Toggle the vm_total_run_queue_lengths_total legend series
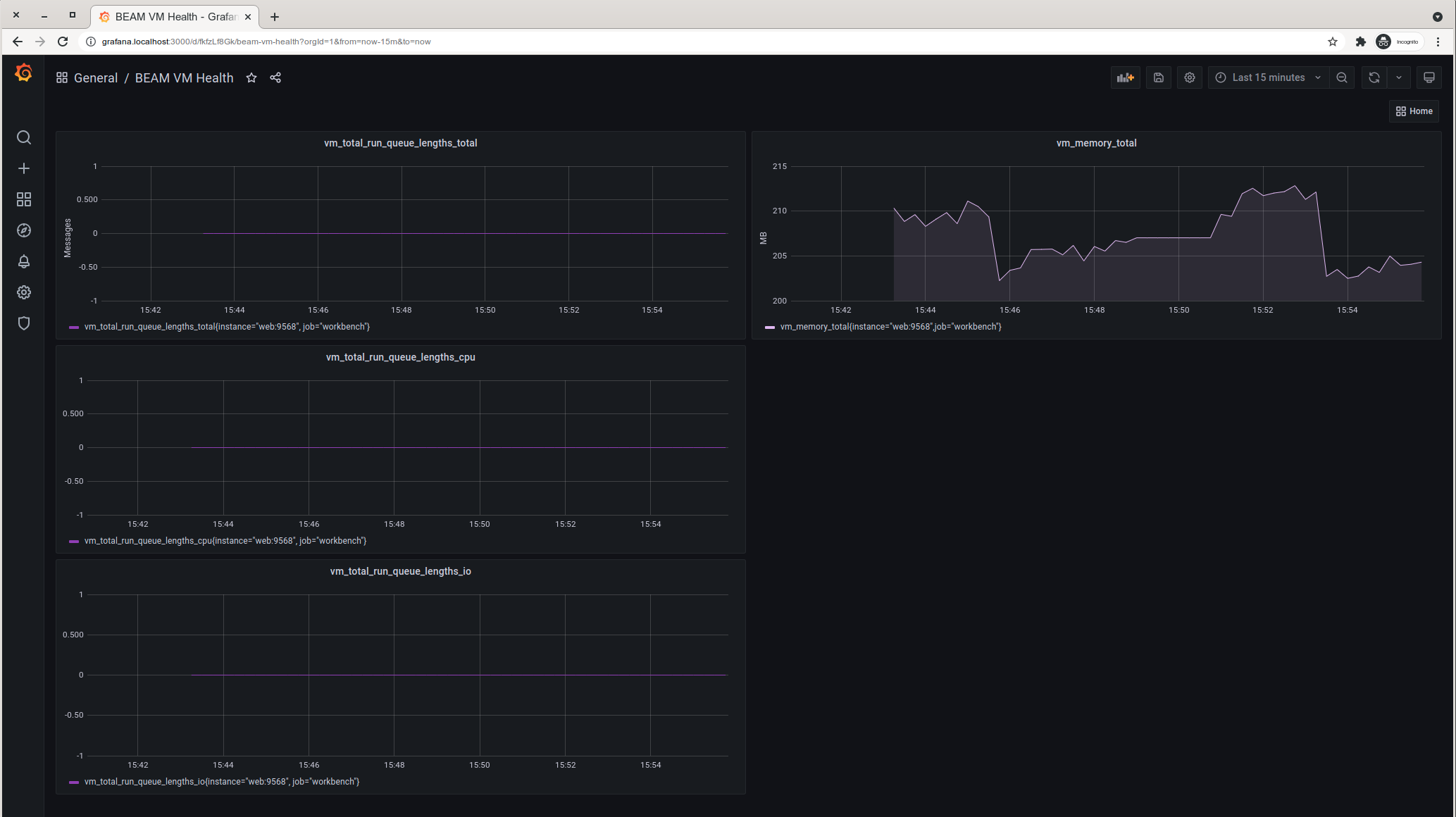 click(227, 327)
